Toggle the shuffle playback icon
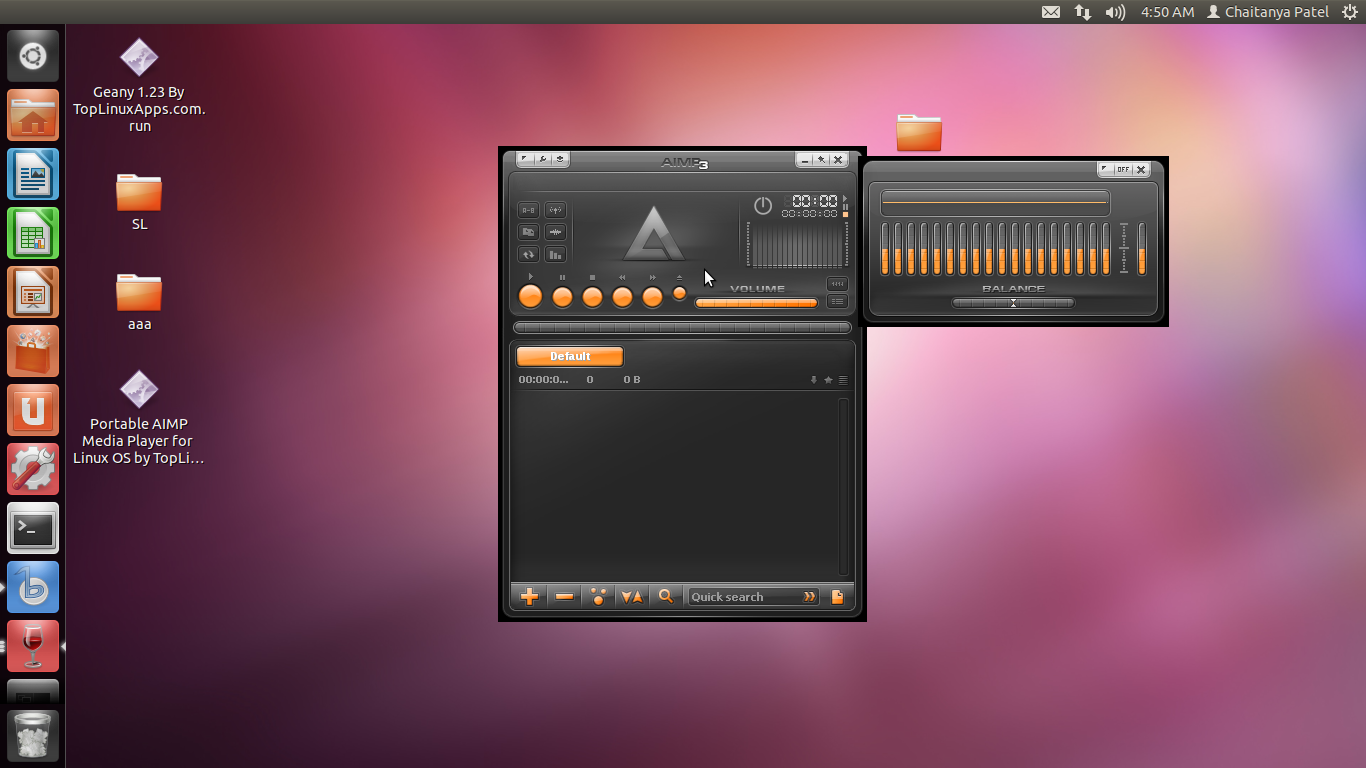This screenshot has height=768, width=1366. 528,232
